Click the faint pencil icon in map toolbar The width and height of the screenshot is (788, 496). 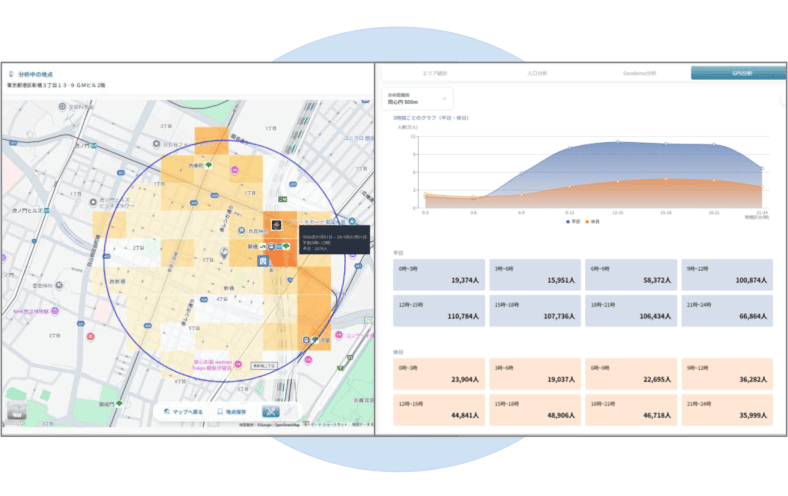coord(289,412)
